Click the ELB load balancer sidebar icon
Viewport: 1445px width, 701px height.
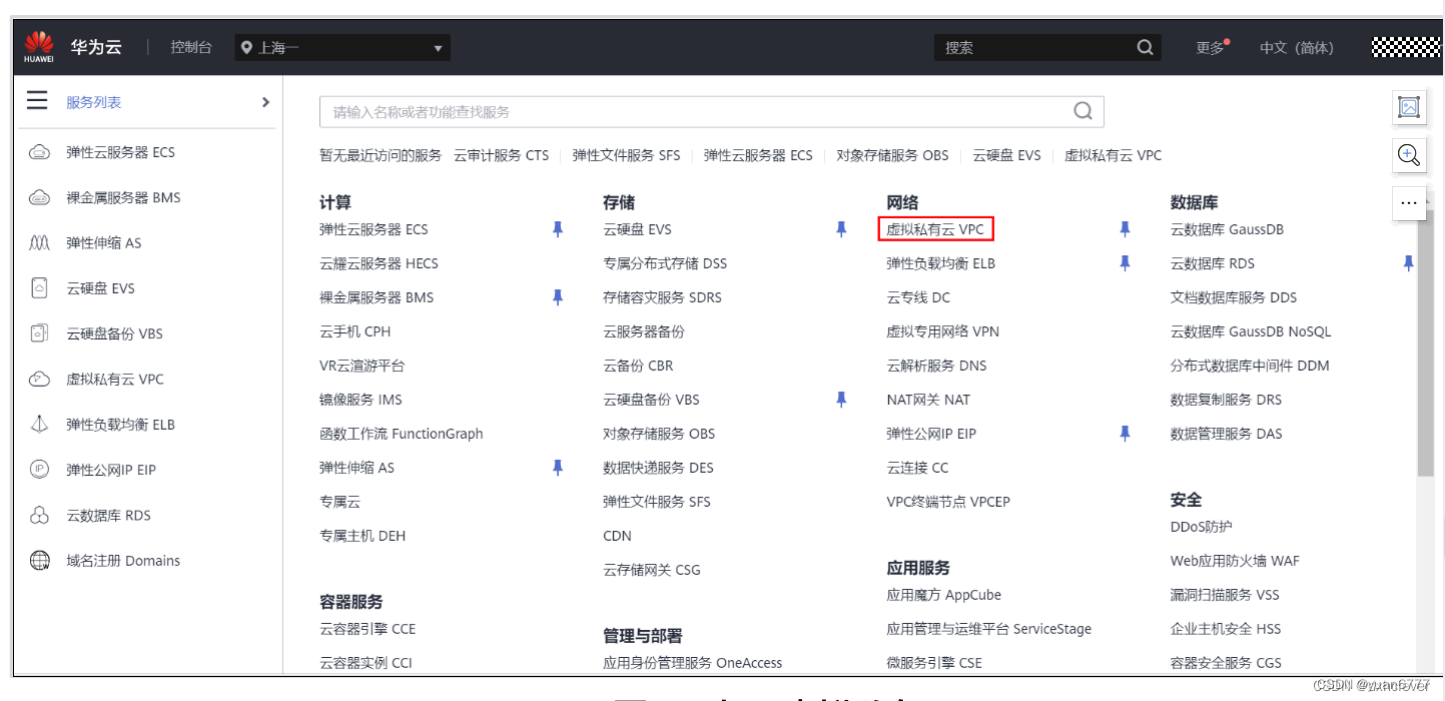coord(39,424)
